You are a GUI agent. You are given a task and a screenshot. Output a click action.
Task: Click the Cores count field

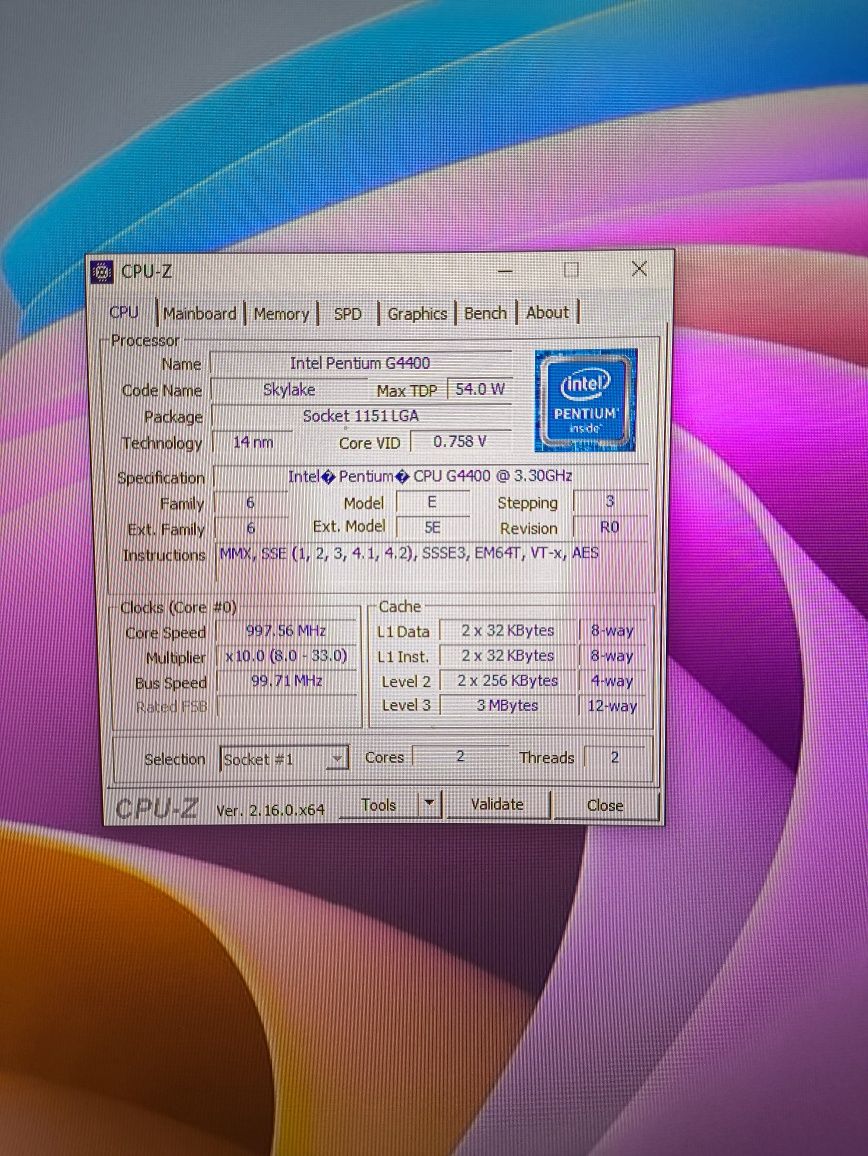click(x=460, y=756)
